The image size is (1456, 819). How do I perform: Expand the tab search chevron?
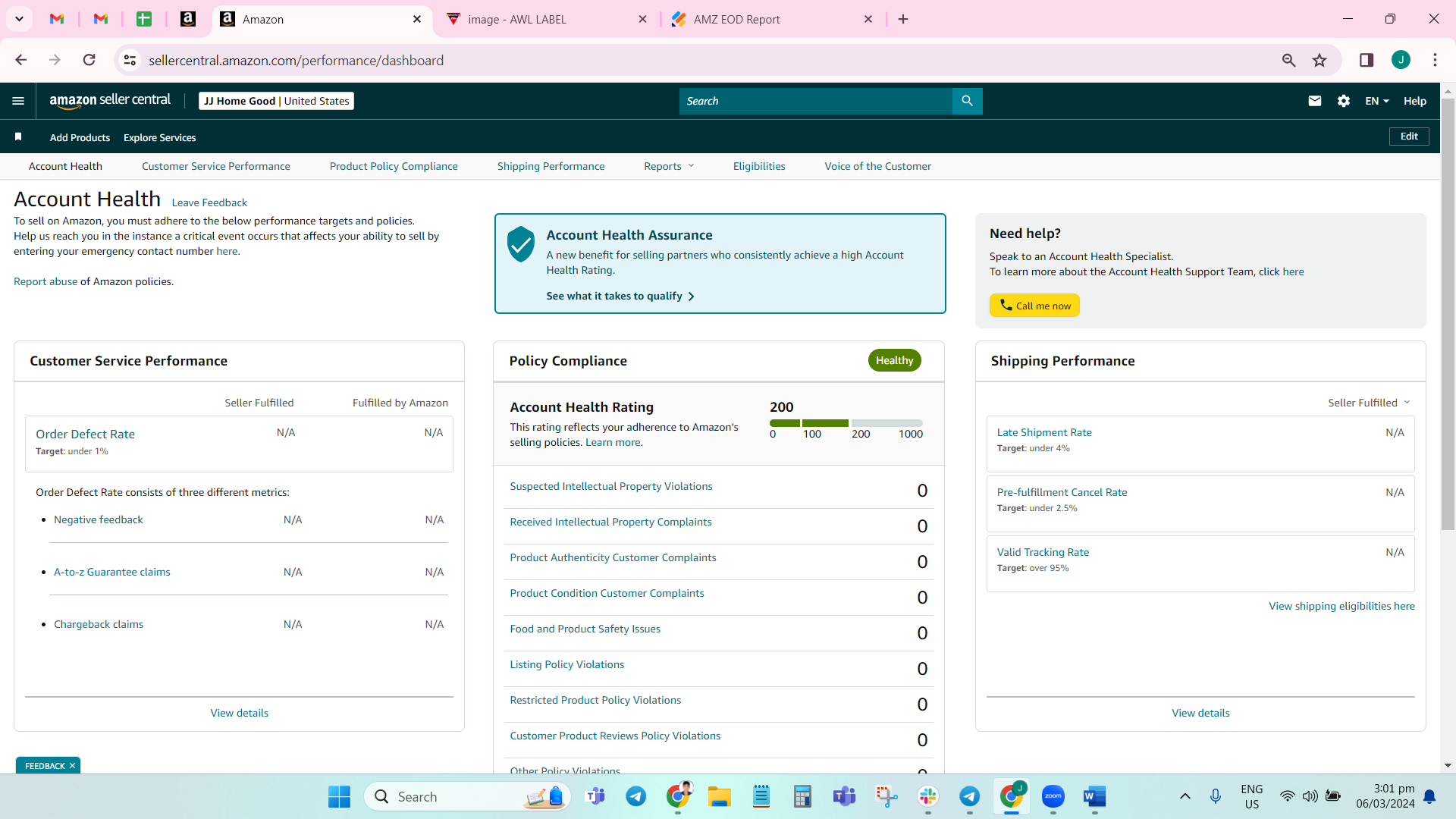(19, 19)
